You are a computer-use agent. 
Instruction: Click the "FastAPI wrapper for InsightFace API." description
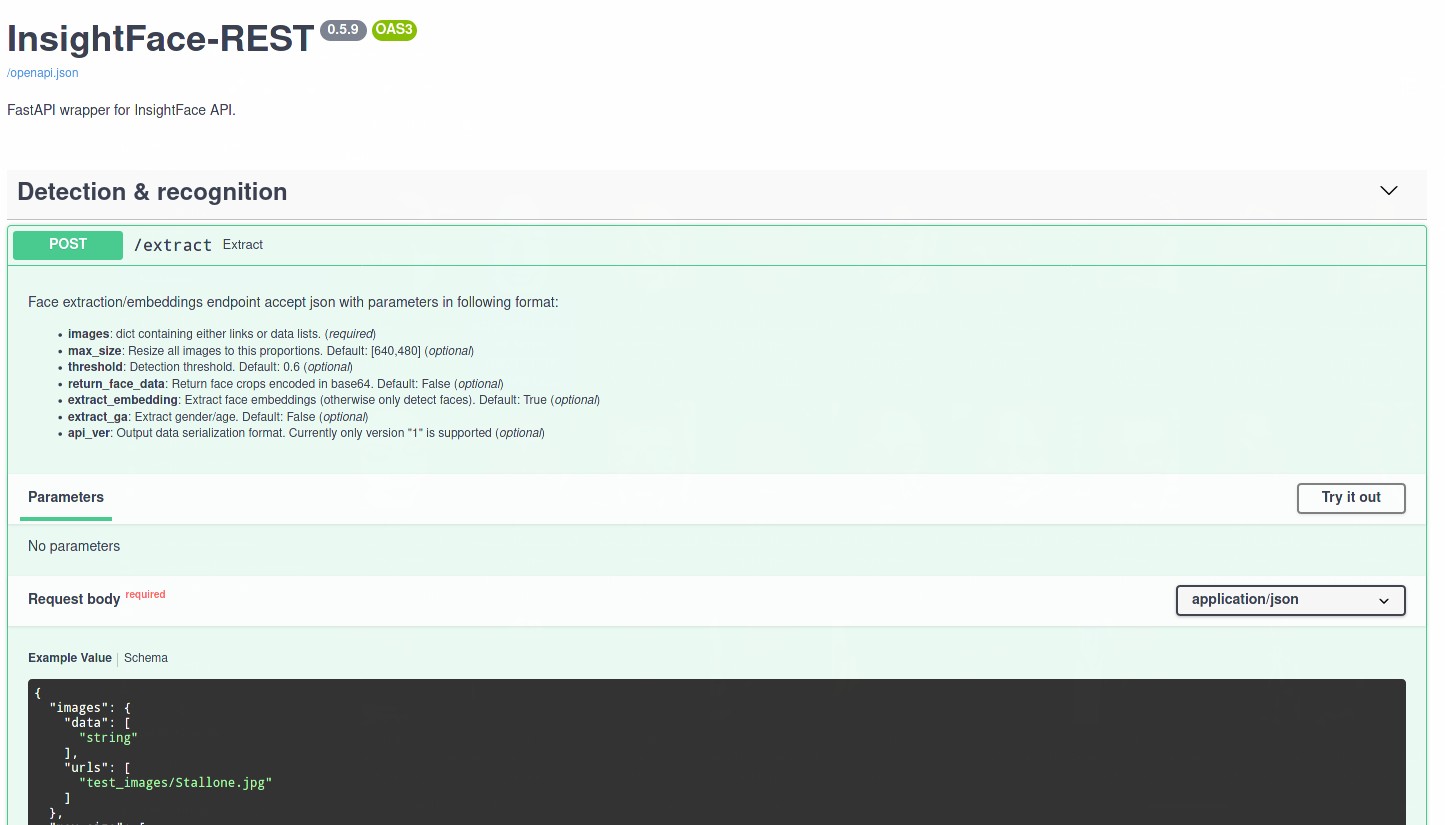121,110
